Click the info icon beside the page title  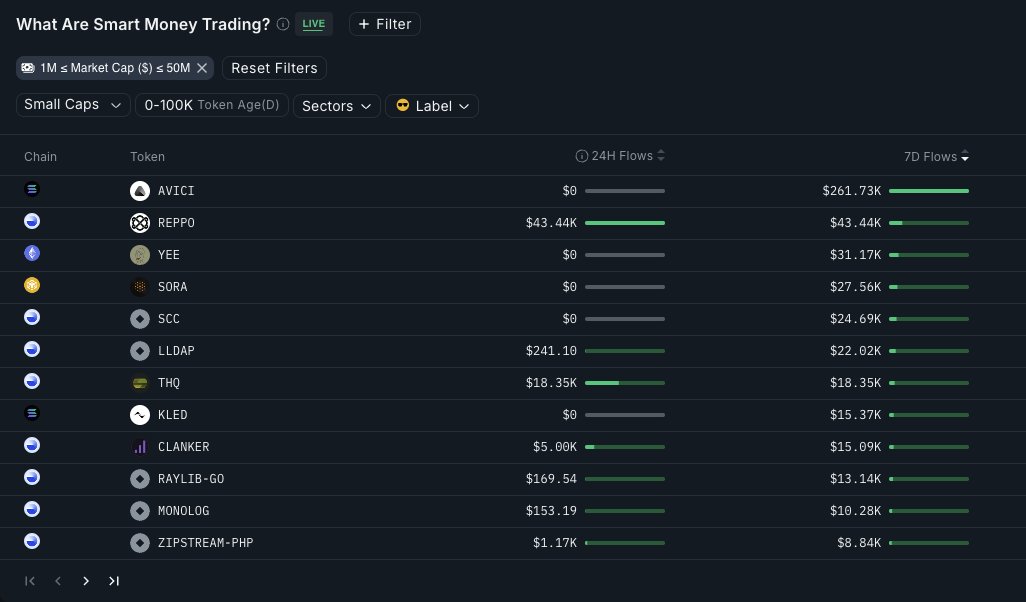pos(283,24)
